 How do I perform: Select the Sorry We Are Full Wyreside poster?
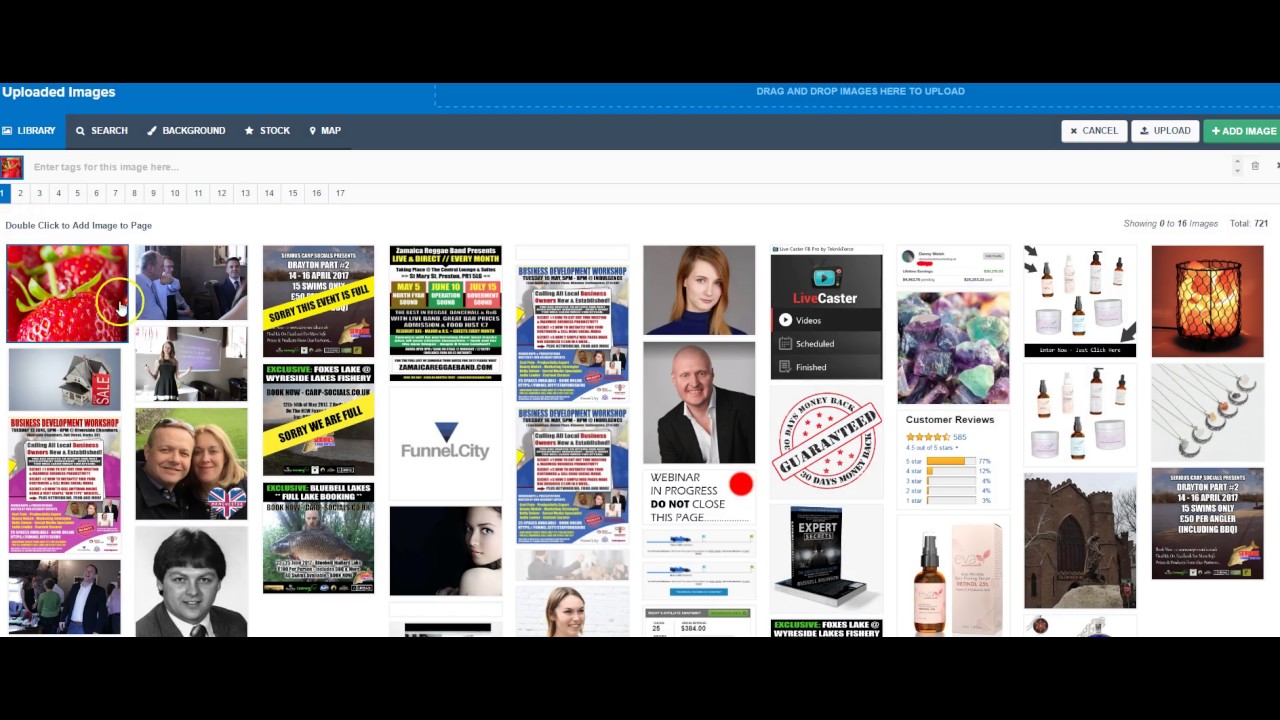318,420
